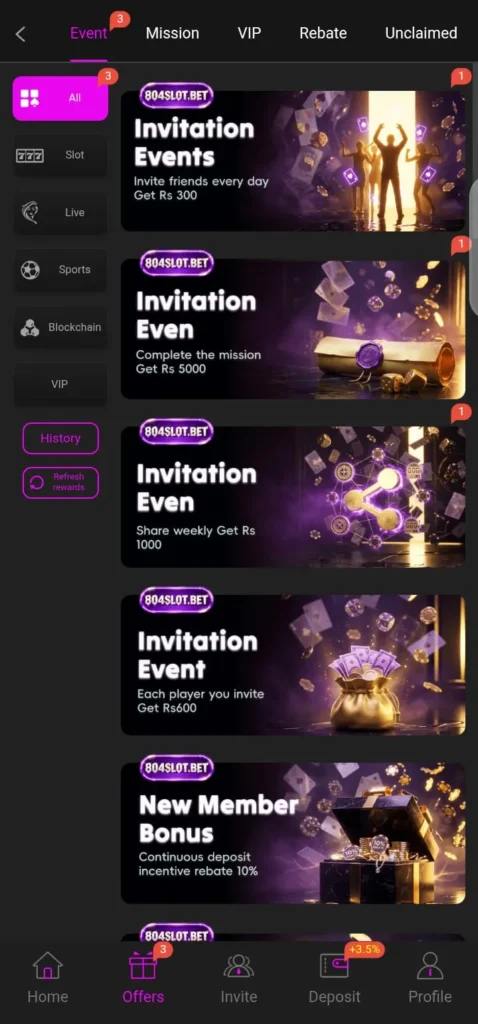This screenshot has height=1024, width=478.
Task: Select the Slot 777 category
Action: coord(60,155)
